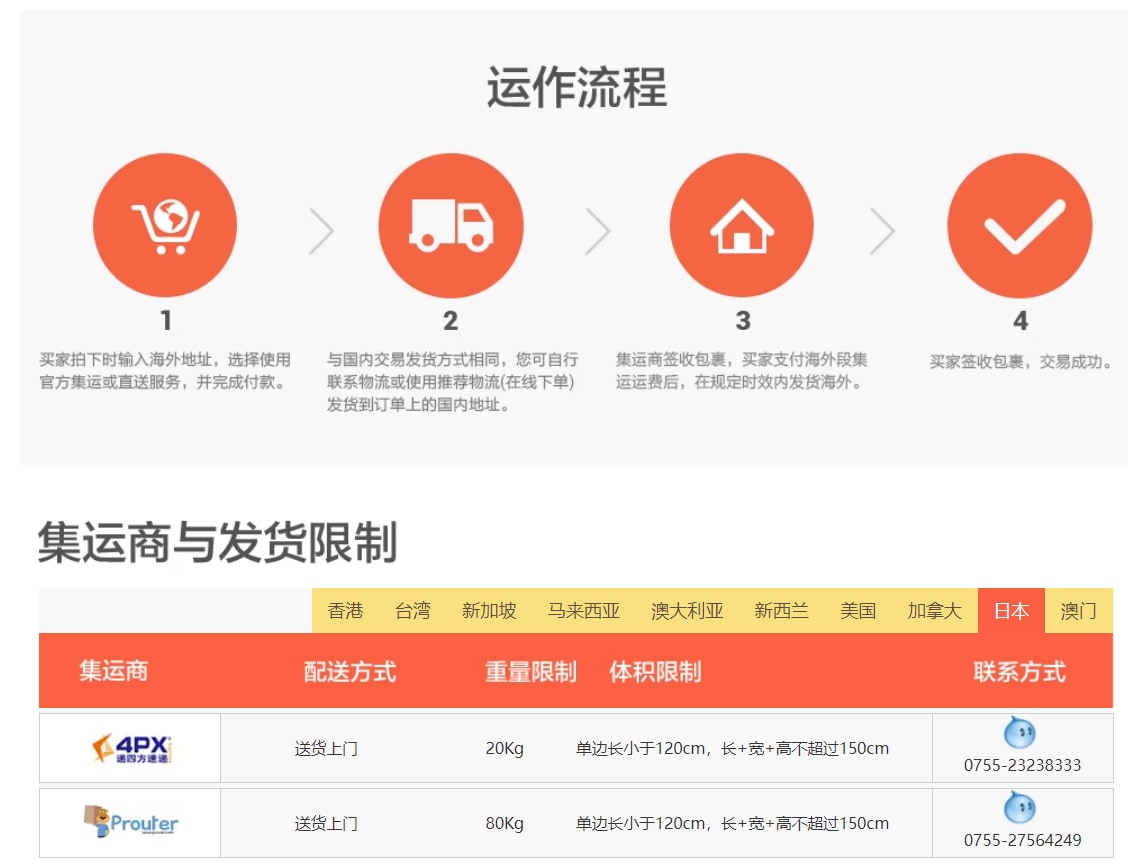The height and width of the screenshot is (865, 1128).
Task: Click the house icon for step 3
Action: 742,225
